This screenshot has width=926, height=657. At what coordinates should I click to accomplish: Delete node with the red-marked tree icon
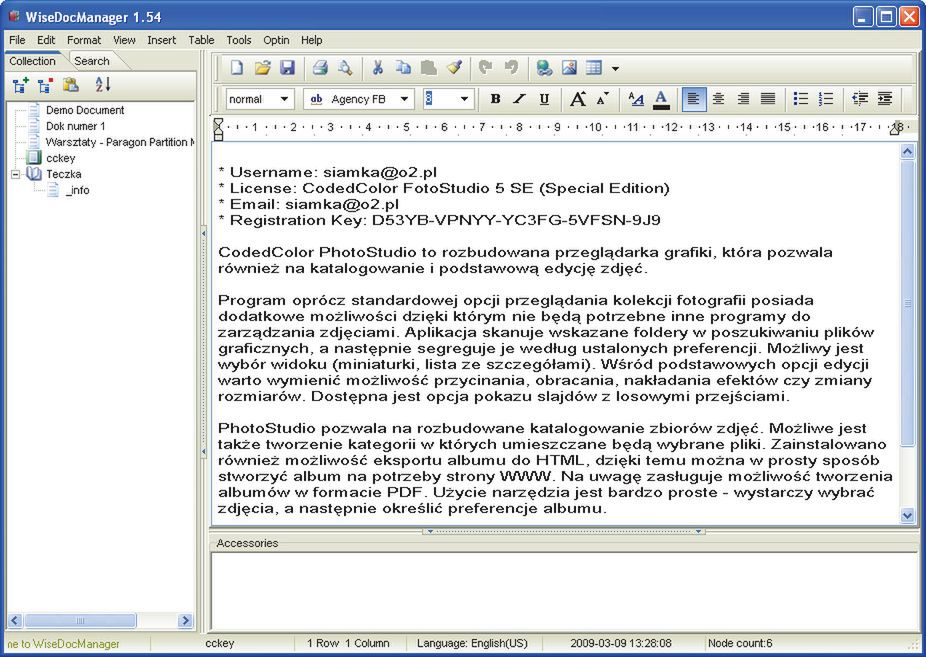(x=45, y=86)
